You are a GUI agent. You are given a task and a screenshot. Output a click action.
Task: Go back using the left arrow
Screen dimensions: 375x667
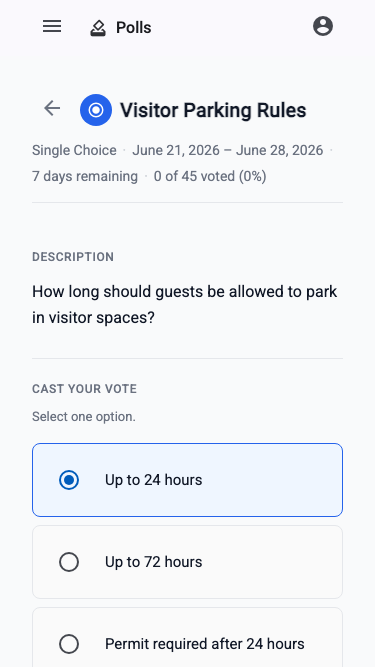click(x=52, y=108)
